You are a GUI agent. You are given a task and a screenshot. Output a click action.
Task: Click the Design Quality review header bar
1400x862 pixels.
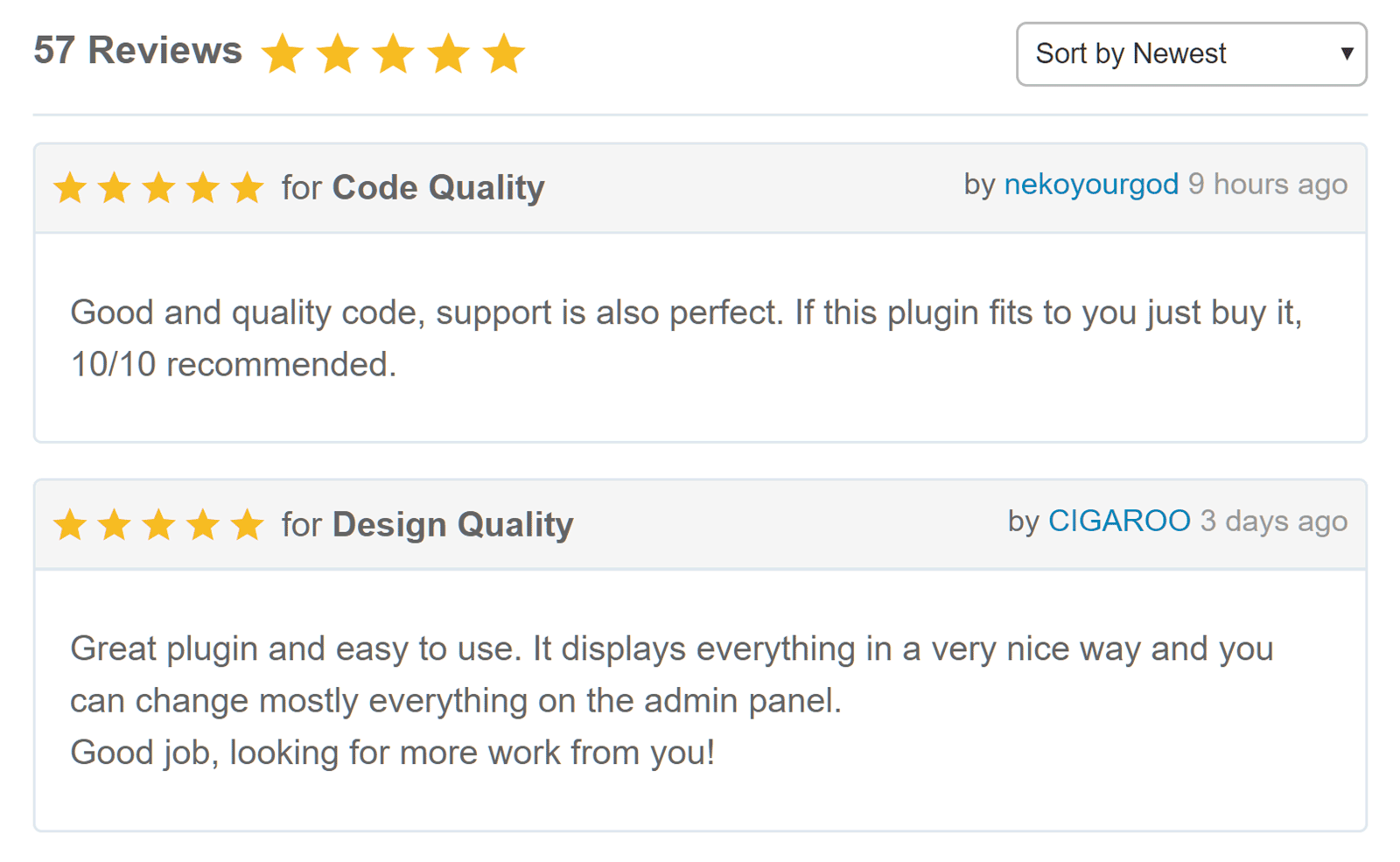(744, 524)
